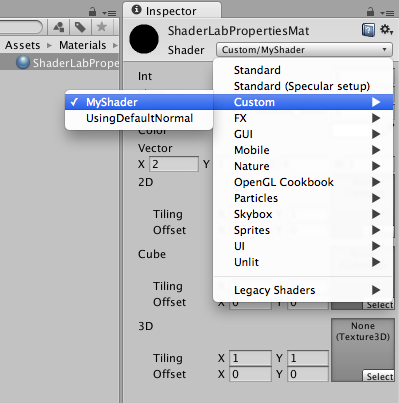
Task: Click the black material preview sphere
Action: [144, 39]
